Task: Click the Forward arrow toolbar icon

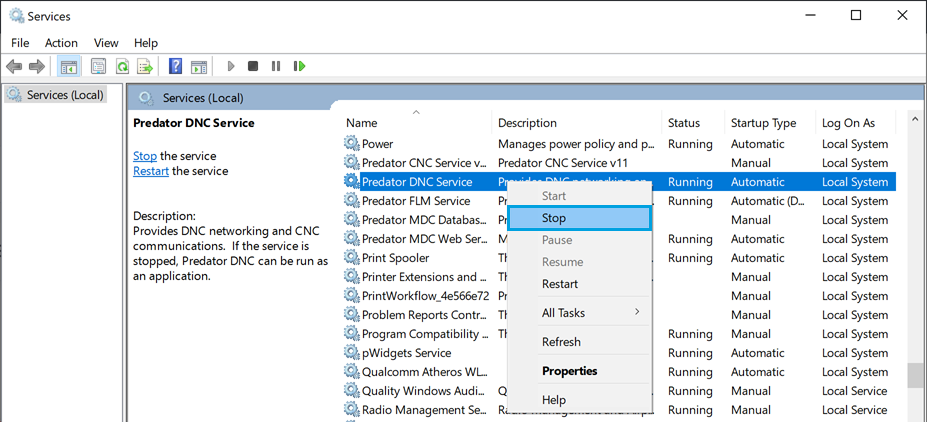Action: [x=37, y=66]
